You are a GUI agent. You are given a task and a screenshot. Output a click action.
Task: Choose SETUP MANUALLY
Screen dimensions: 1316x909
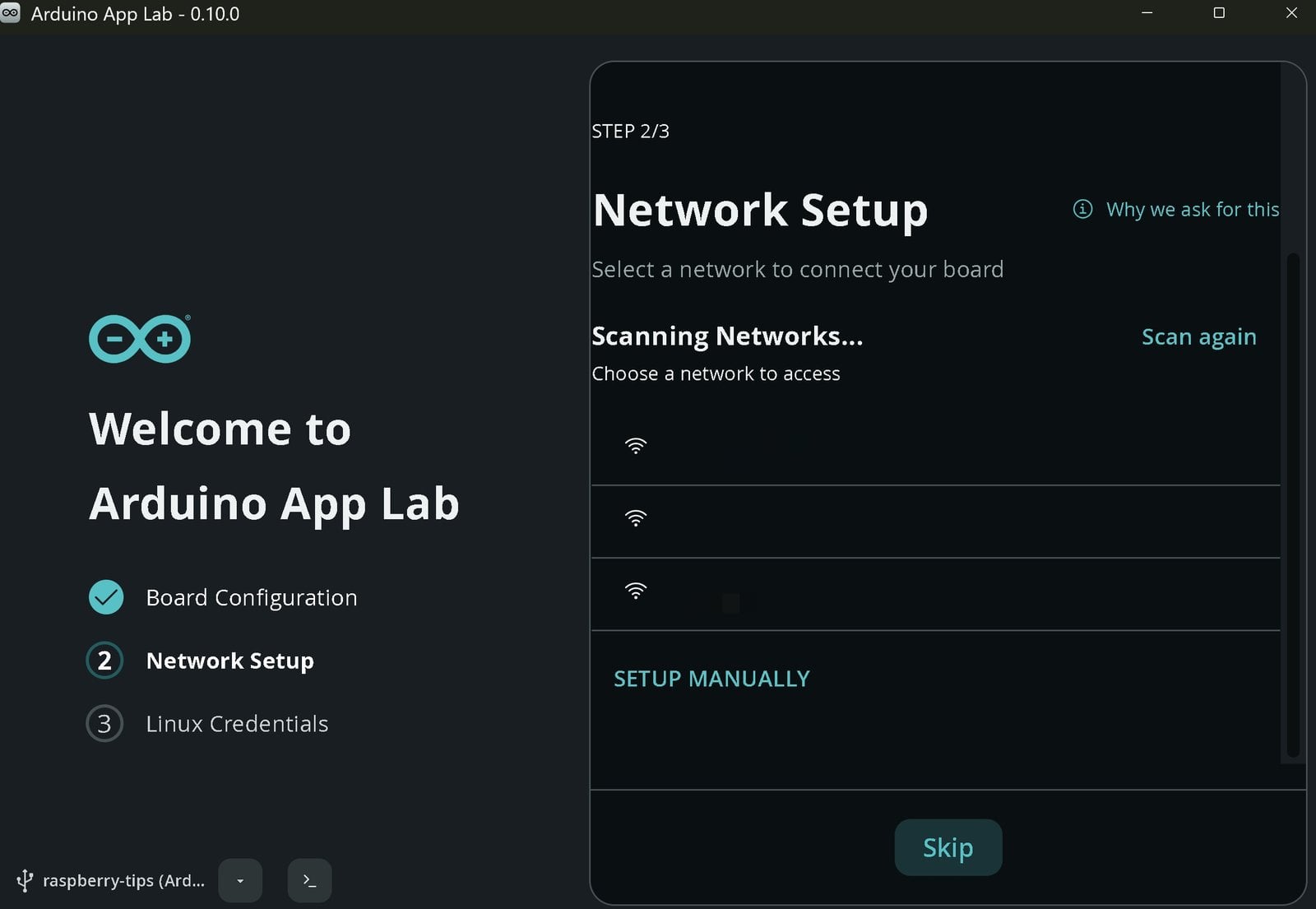point(711,679)
